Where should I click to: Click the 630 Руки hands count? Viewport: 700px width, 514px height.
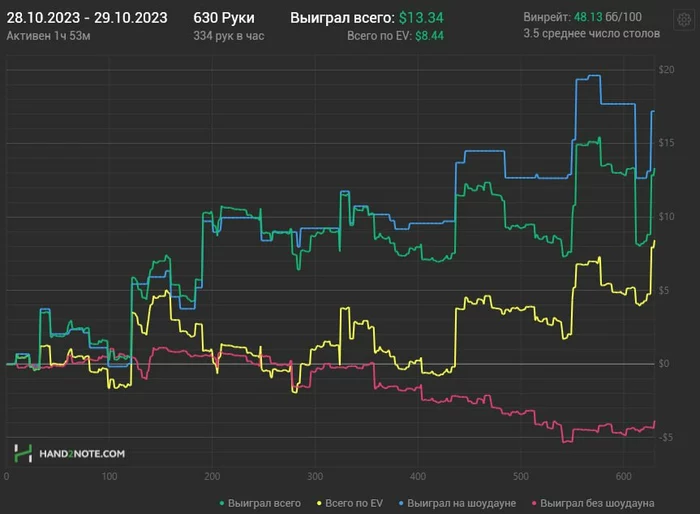pos(224,18)
